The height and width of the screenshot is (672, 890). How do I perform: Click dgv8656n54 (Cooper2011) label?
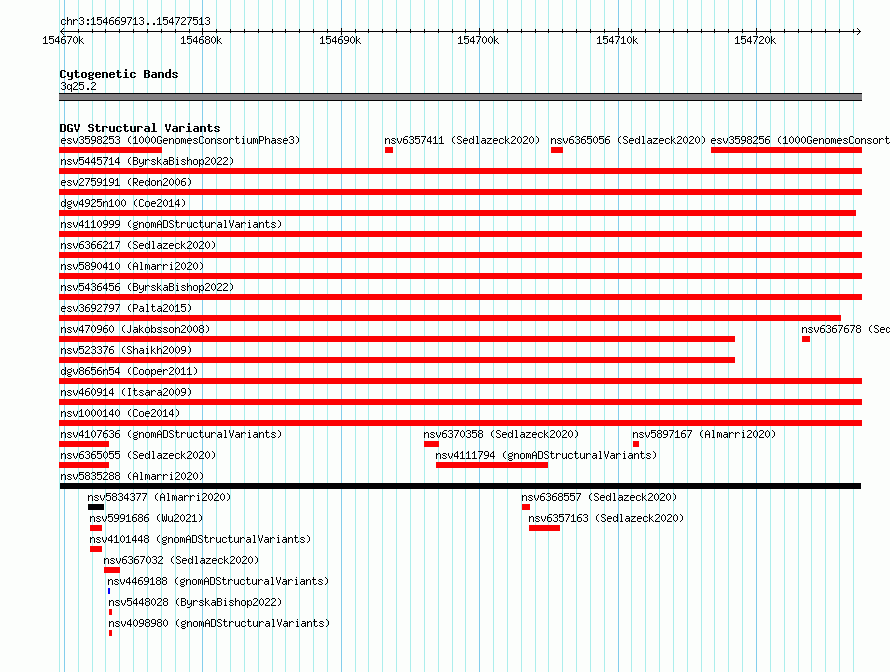pos(129,371)
